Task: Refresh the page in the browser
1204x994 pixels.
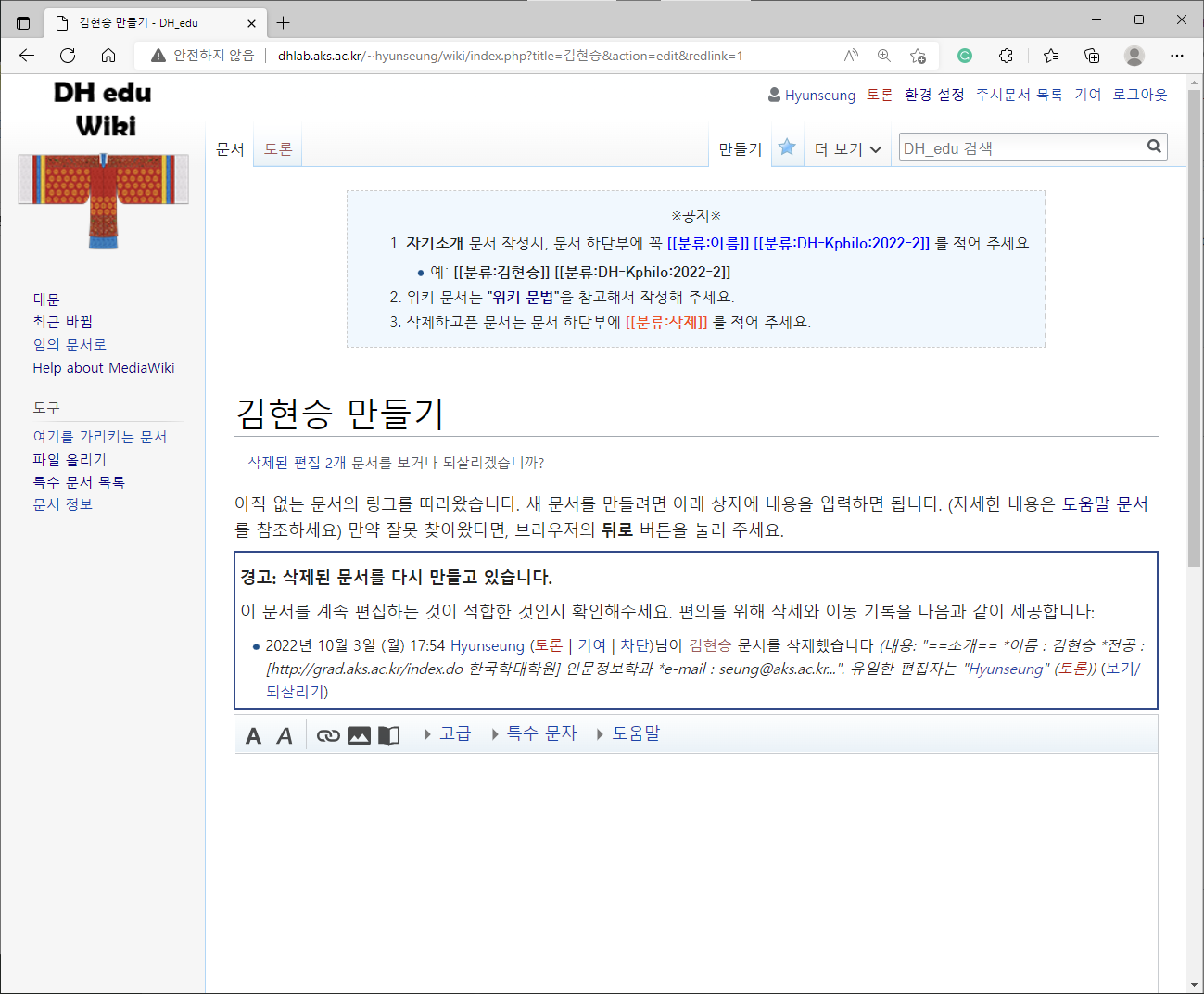Action: coord(68,56)
